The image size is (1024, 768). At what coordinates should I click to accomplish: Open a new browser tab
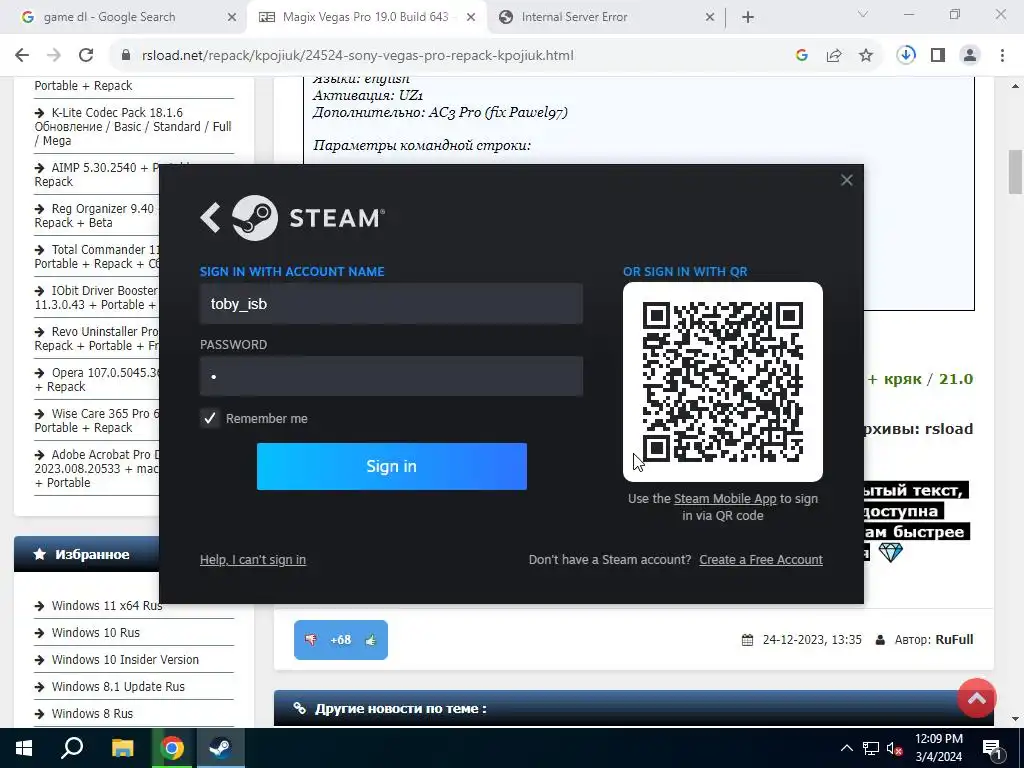point(748,18)
